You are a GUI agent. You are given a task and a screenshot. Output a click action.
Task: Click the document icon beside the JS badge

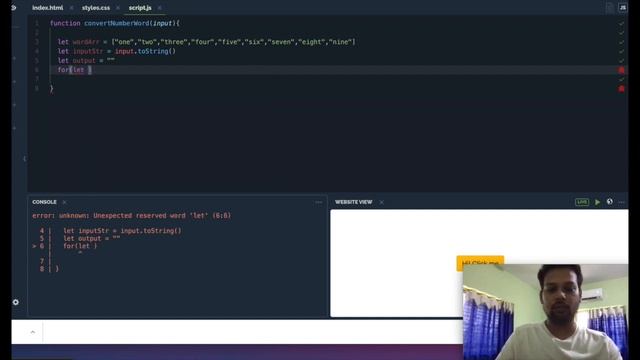(x=610, y=7)
